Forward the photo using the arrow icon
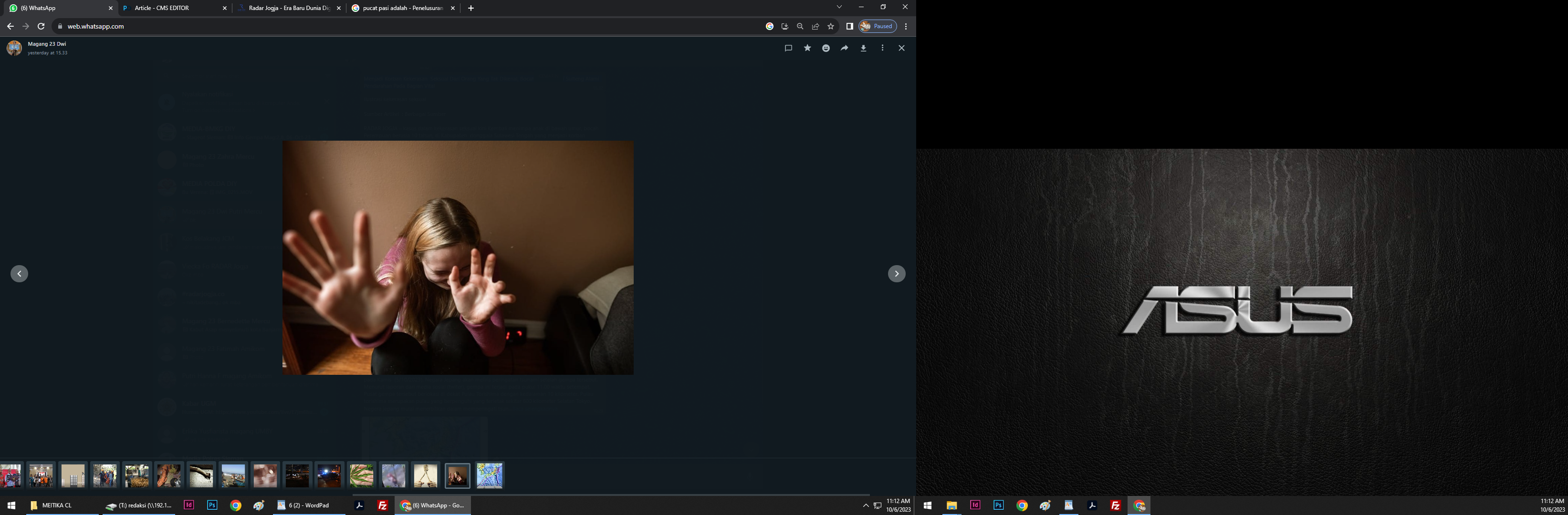The width and height of the screenshot is (1568, 515). point(844,48)
